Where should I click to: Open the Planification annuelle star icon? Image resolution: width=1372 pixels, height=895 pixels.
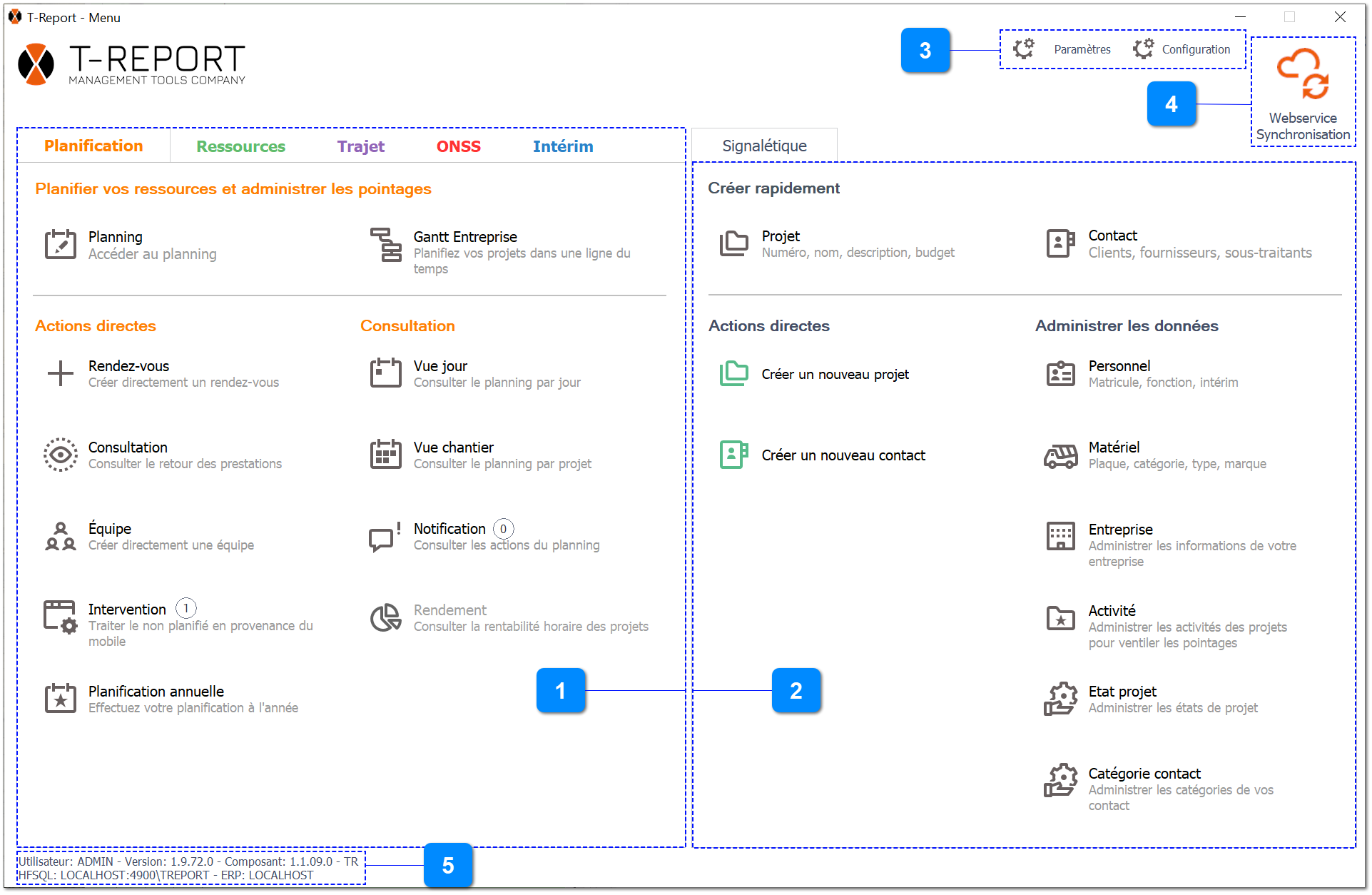(60, 699)
